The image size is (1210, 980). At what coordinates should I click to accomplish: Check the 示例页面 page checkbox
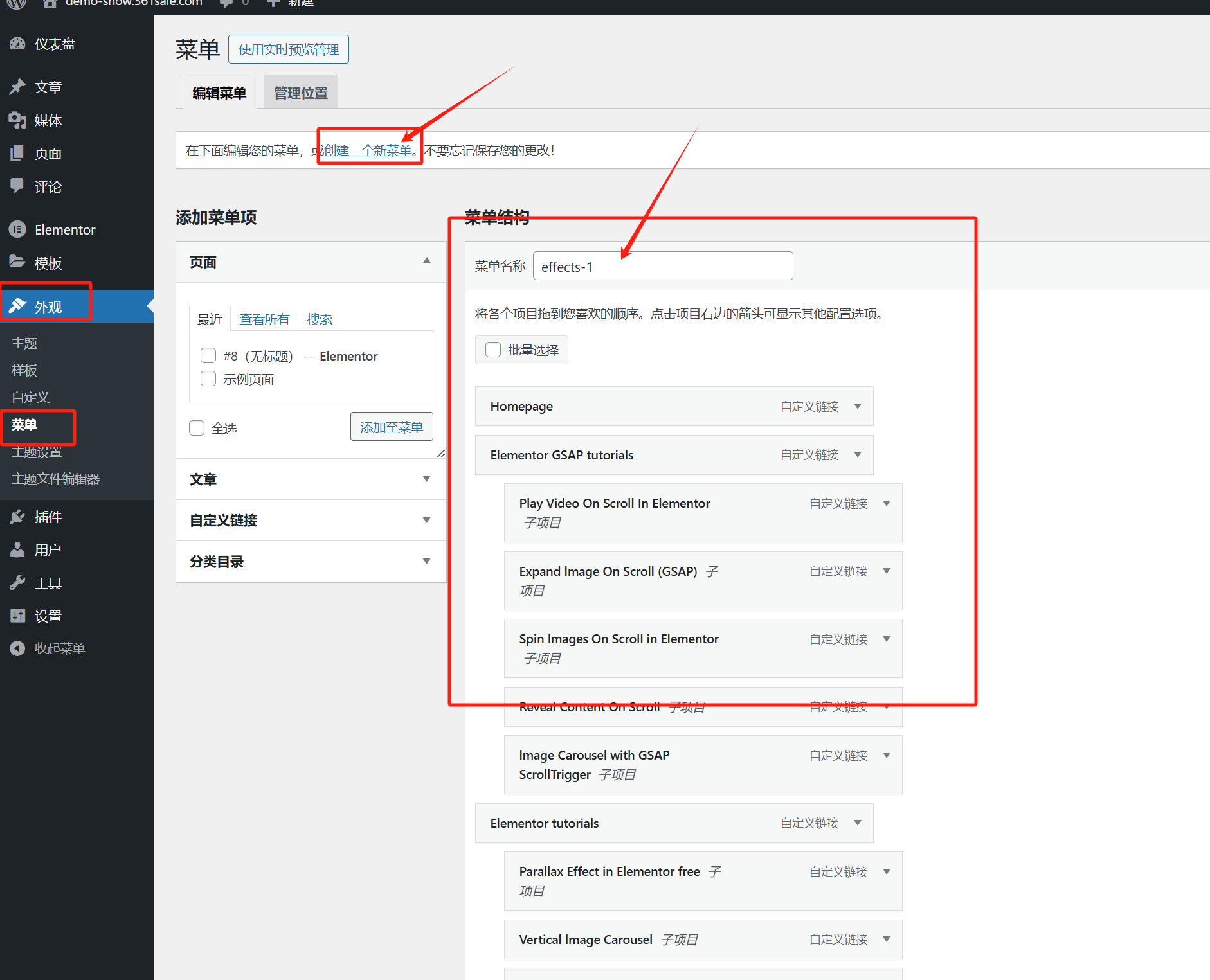click(208, 379)
